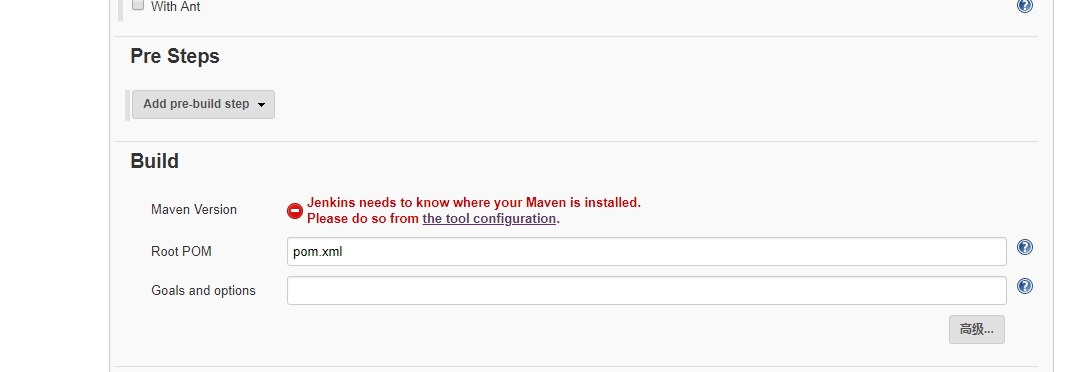Click the 高级... advanced button

coord(976,329)
